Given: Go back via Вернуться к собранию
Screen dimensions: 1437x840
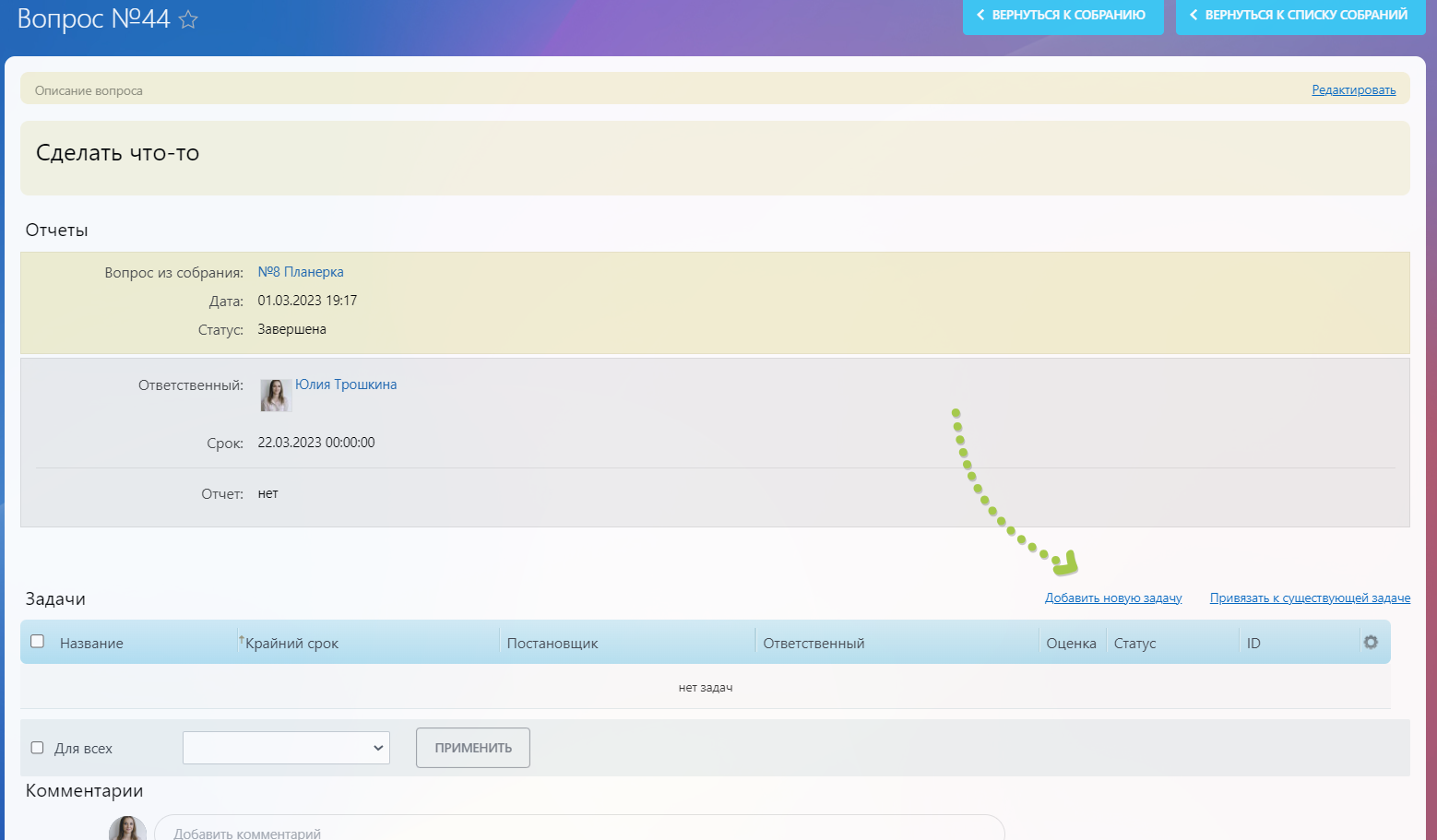Looking at the screenshot, I should point(1063,16).
